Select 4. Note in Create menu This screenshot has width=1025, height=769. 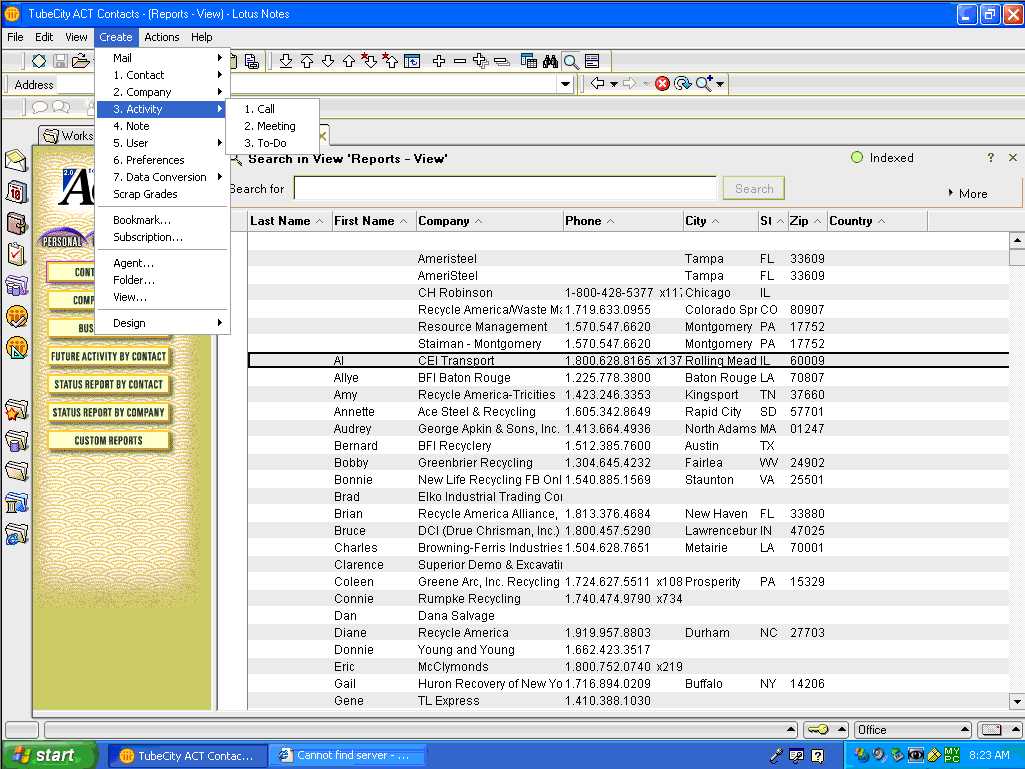(163, 126)
